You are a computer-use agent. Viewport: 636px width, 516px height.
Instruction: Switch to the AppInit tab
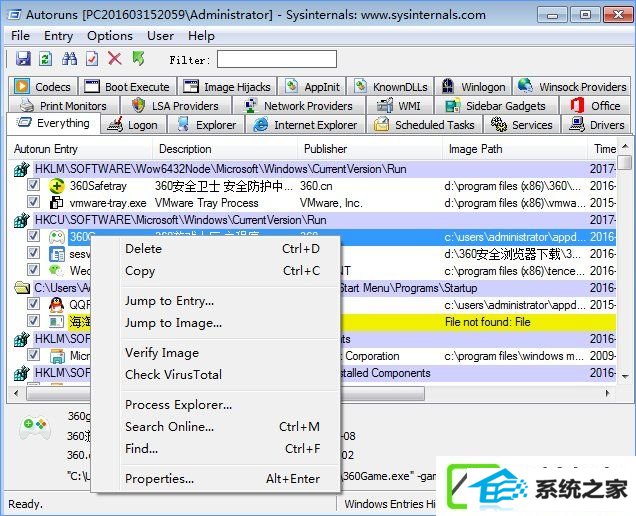(312, 86)
